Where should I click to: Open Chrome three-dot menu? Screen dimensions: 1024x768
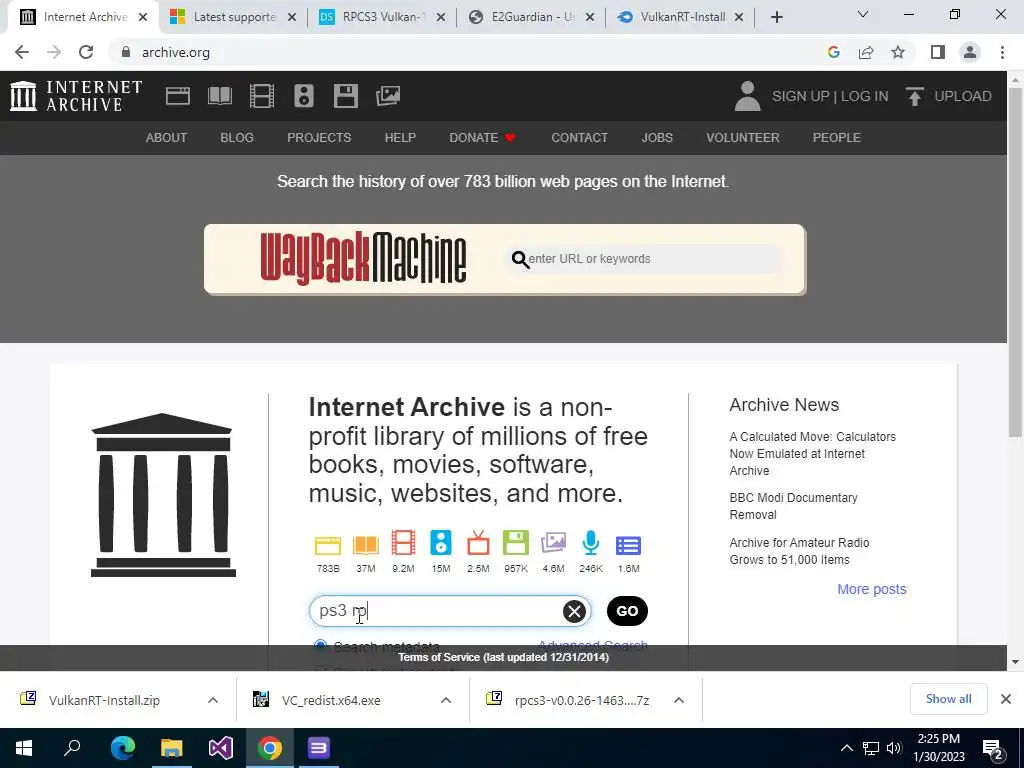1002,52
